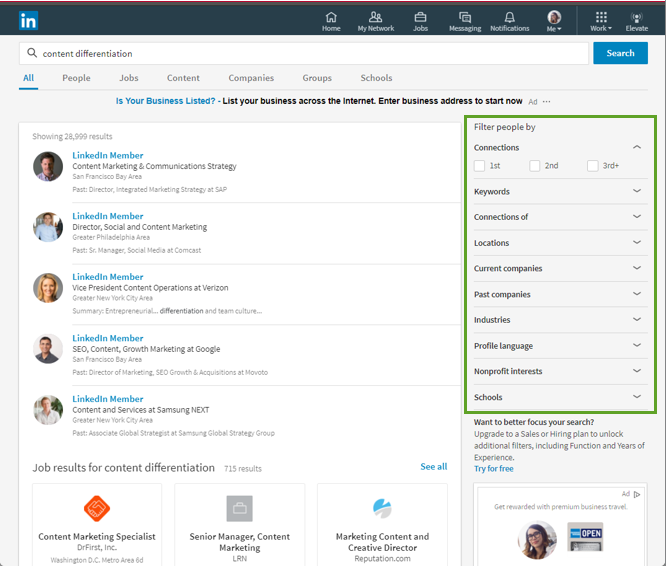
Task: Switch to the Companies tab
Action: (251, 78)
